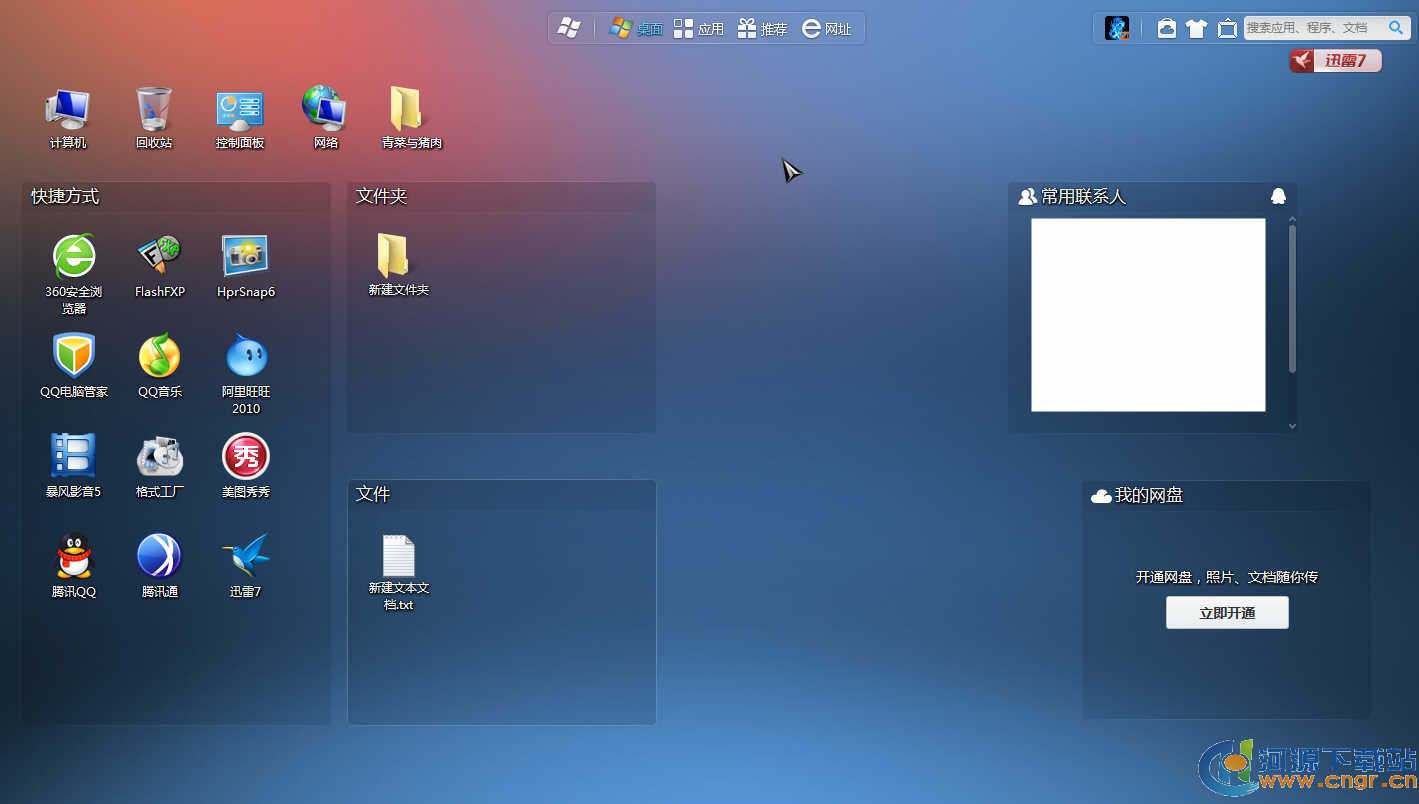Click the QQ bell icon in 常用联系人 panel
1419x804 pixels.
click(1277, 197)
